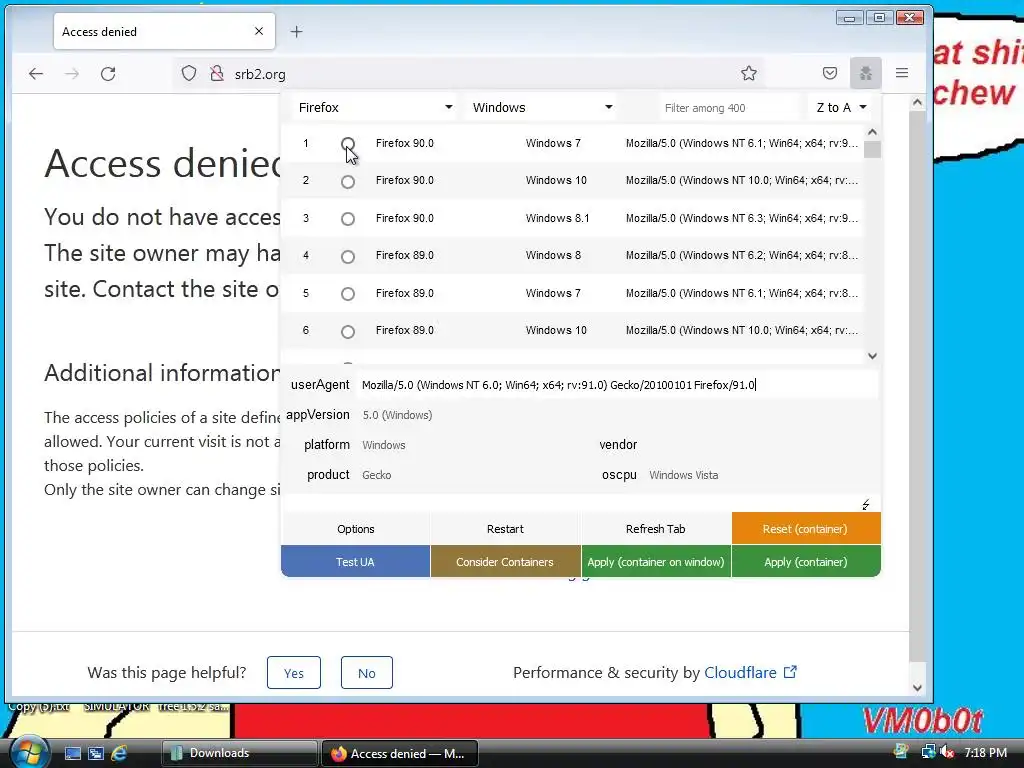This screenshot has height=768, width=1024.
Task: Click the network tray icon
Action: (927, 752)
